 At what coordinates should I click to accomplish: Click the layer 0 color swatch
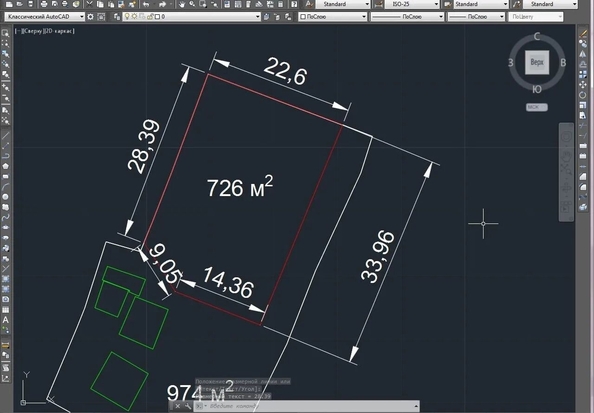157,17
